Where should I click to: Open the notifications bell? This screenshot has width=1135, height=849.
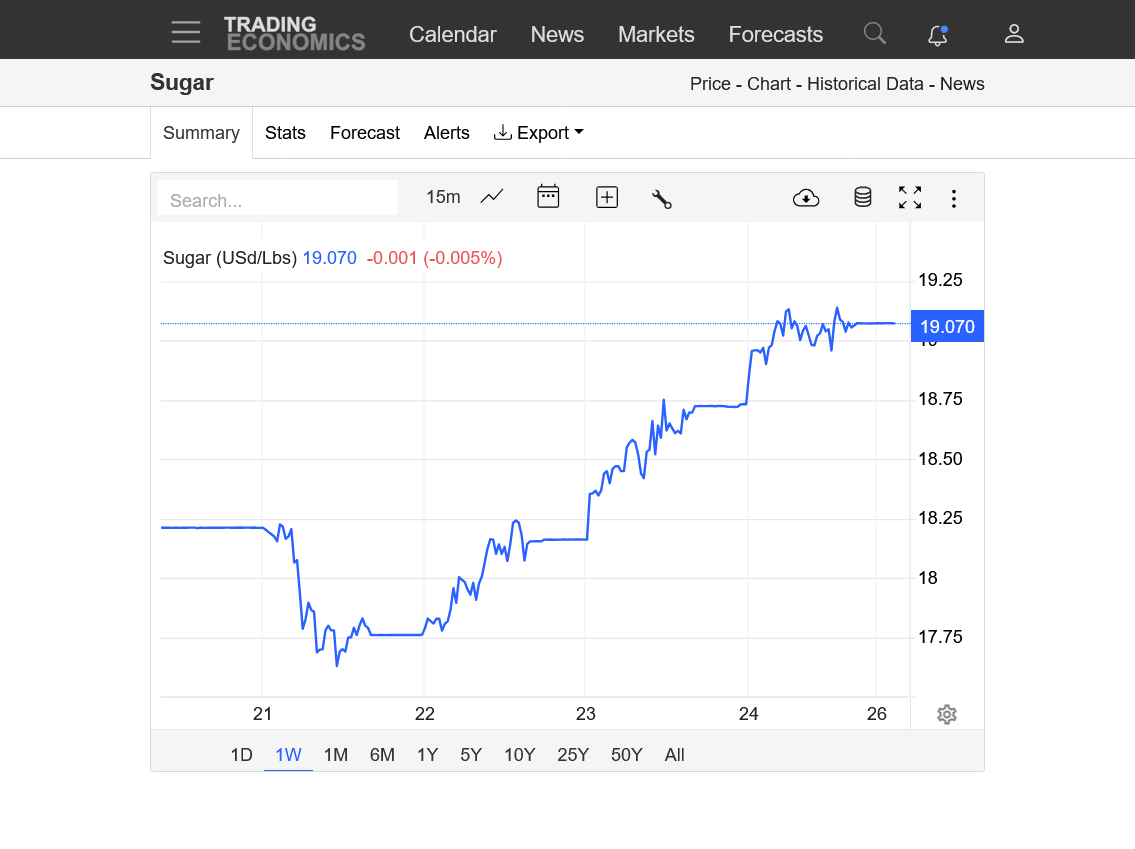(938, 34)
